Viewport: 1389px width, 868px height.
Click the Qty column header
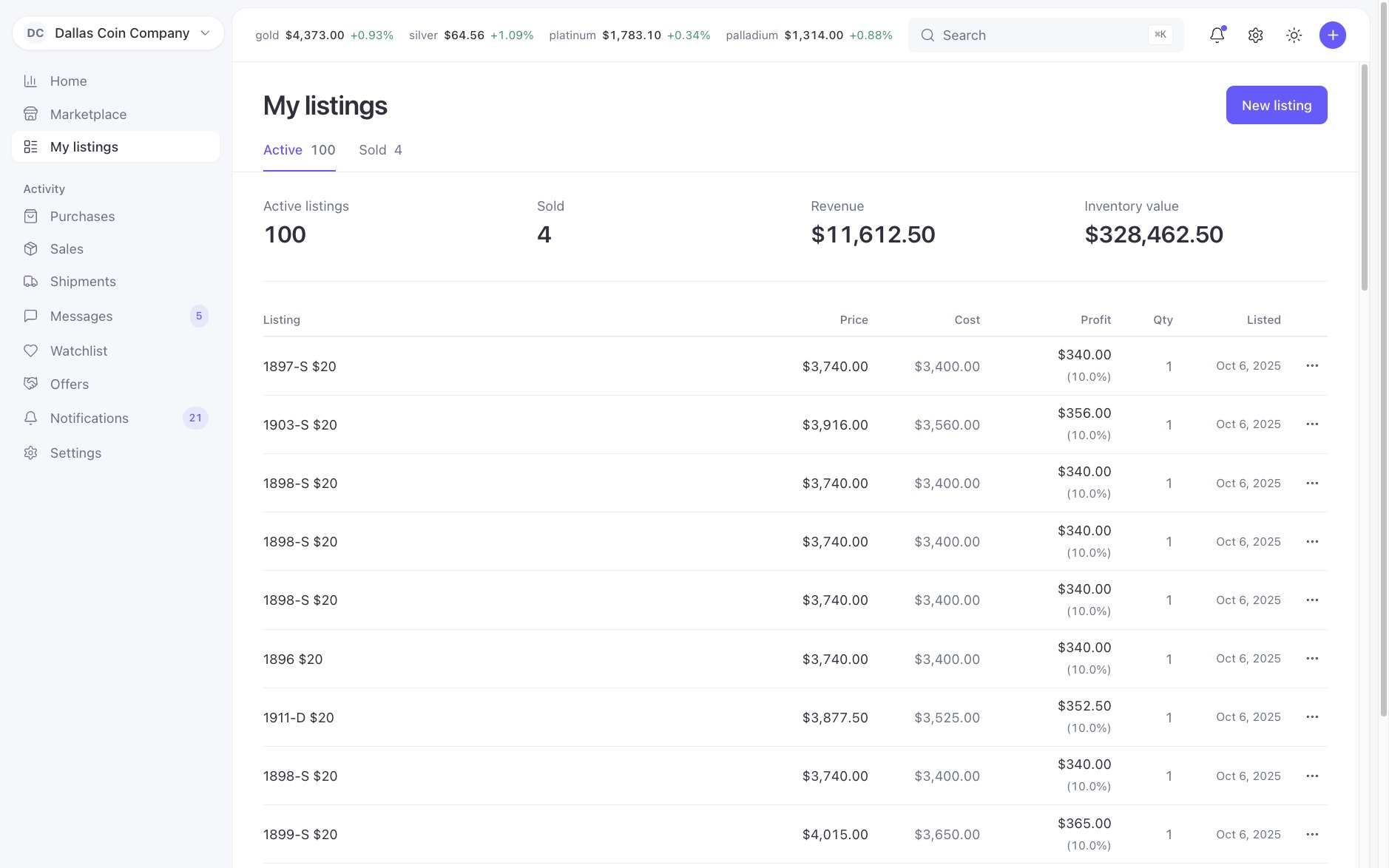tap(1163, 319)
